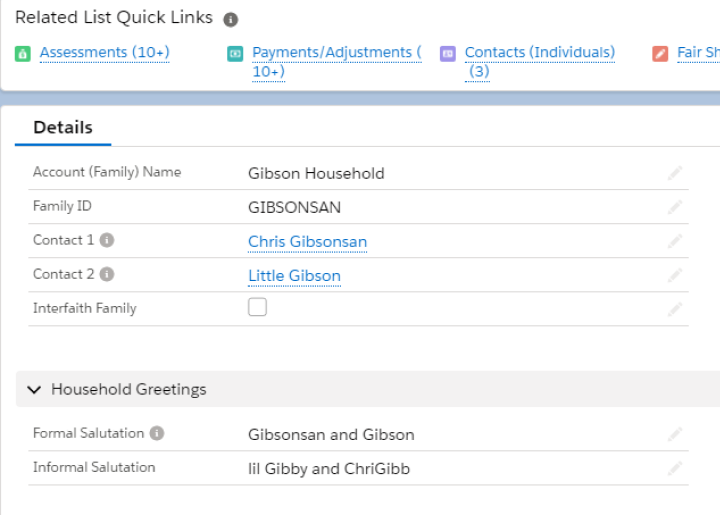Collapse the Household Greetings section
This screenshot has height=515, width=720.
(34, 390)
